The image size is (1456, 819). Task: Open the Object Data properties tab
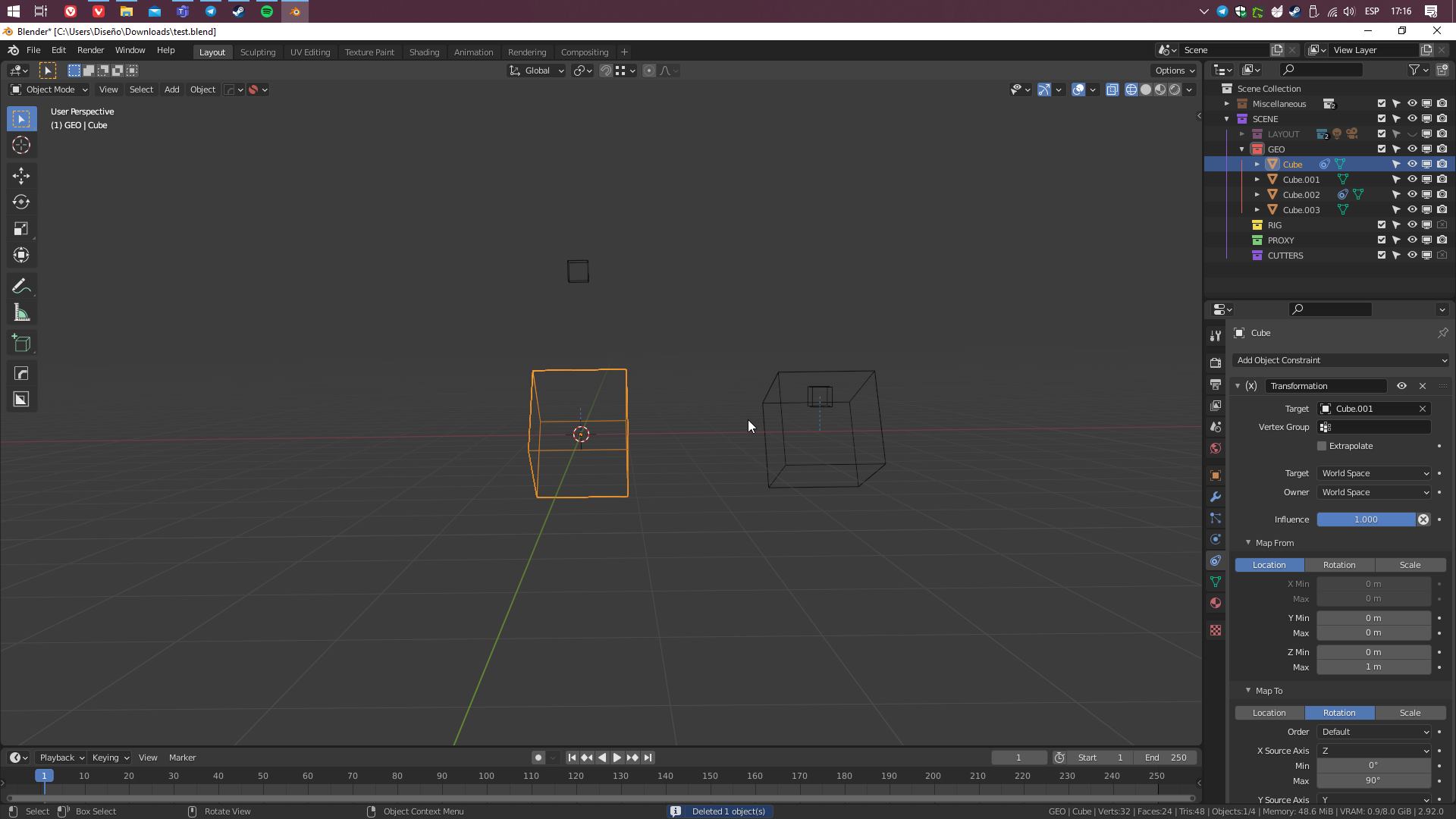pyautogui.click(x=1216, y=582)
